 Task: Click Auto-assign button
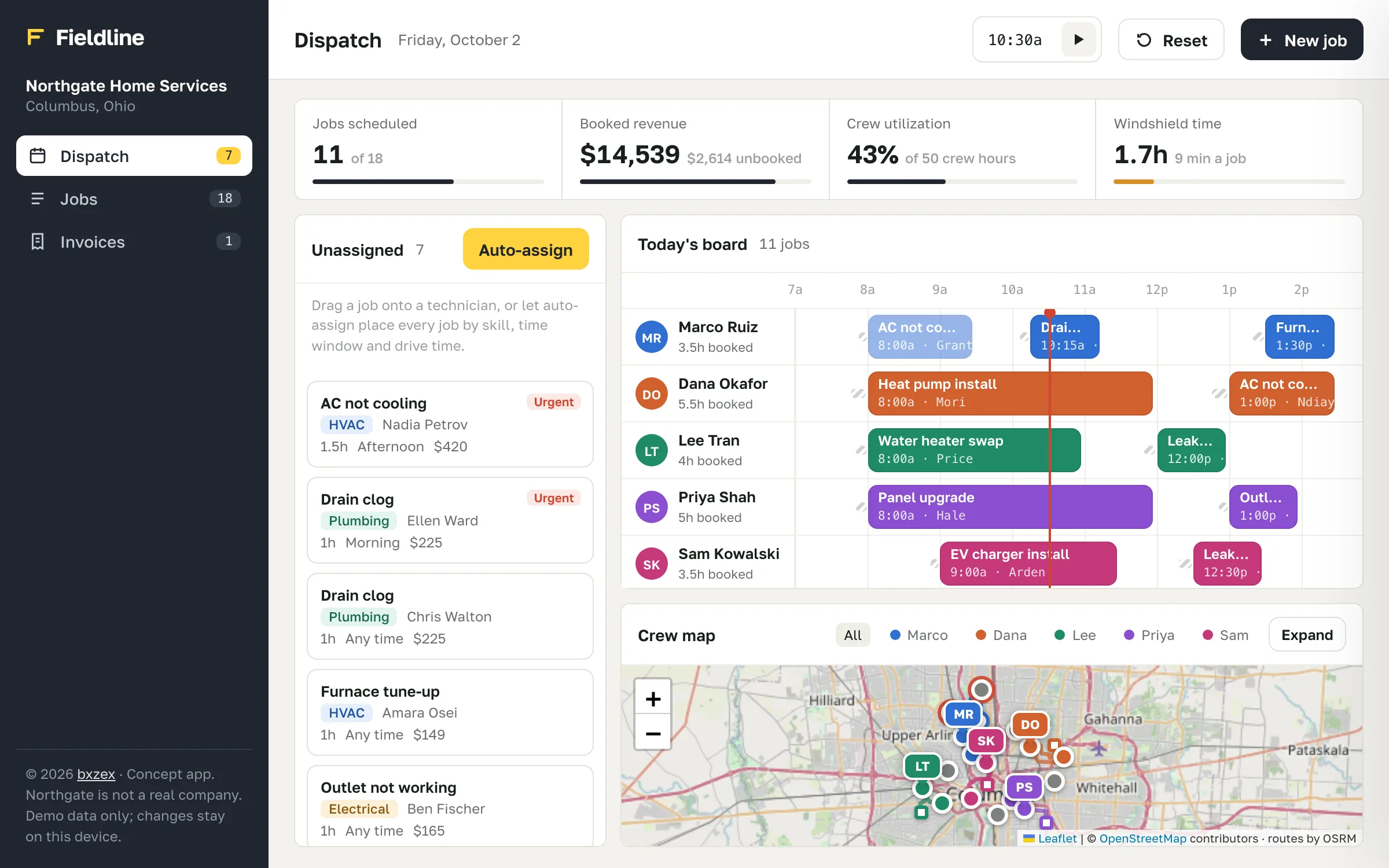coord(526,249)
